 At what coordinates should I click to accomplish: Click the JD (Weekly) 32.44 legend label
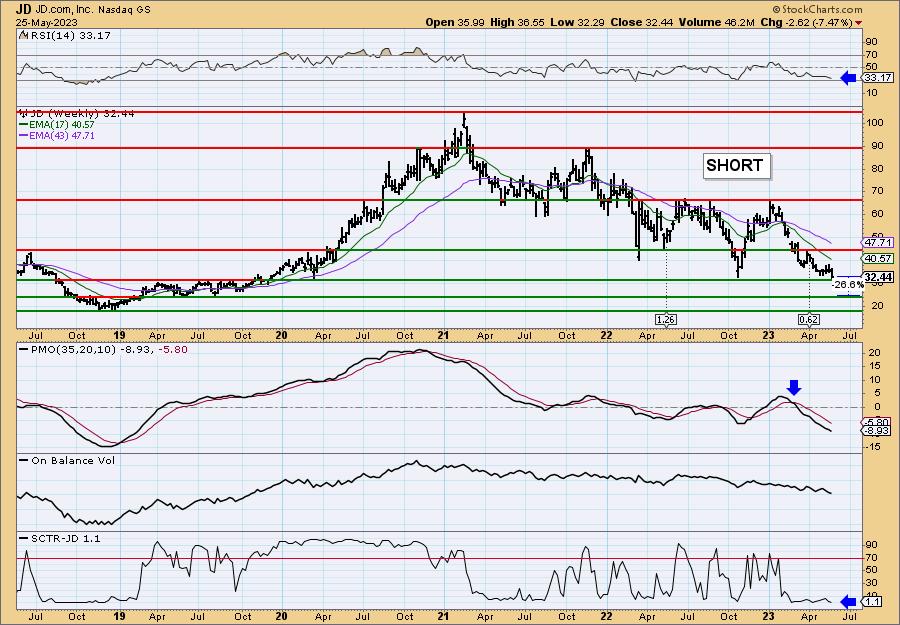click(81, 113)
